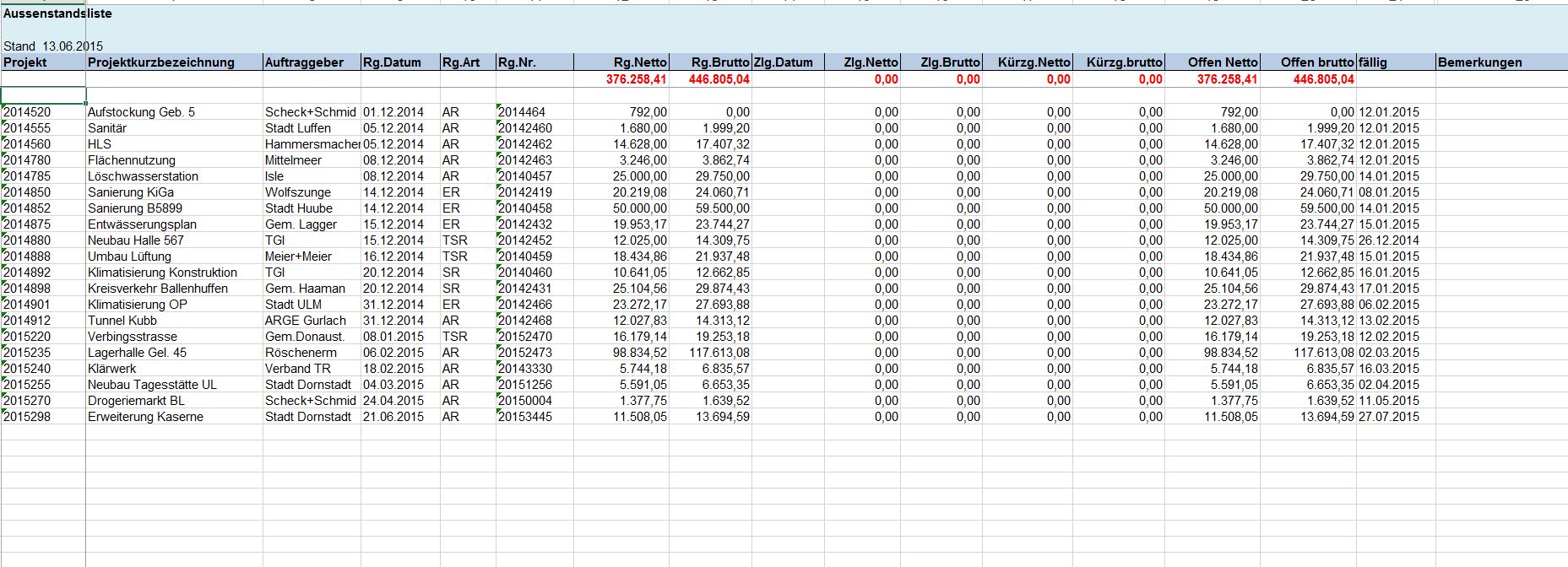Click the 'Zlg.Datum' header cell
The height and width of the screenshot is (567, 1568).
point(783,62)
